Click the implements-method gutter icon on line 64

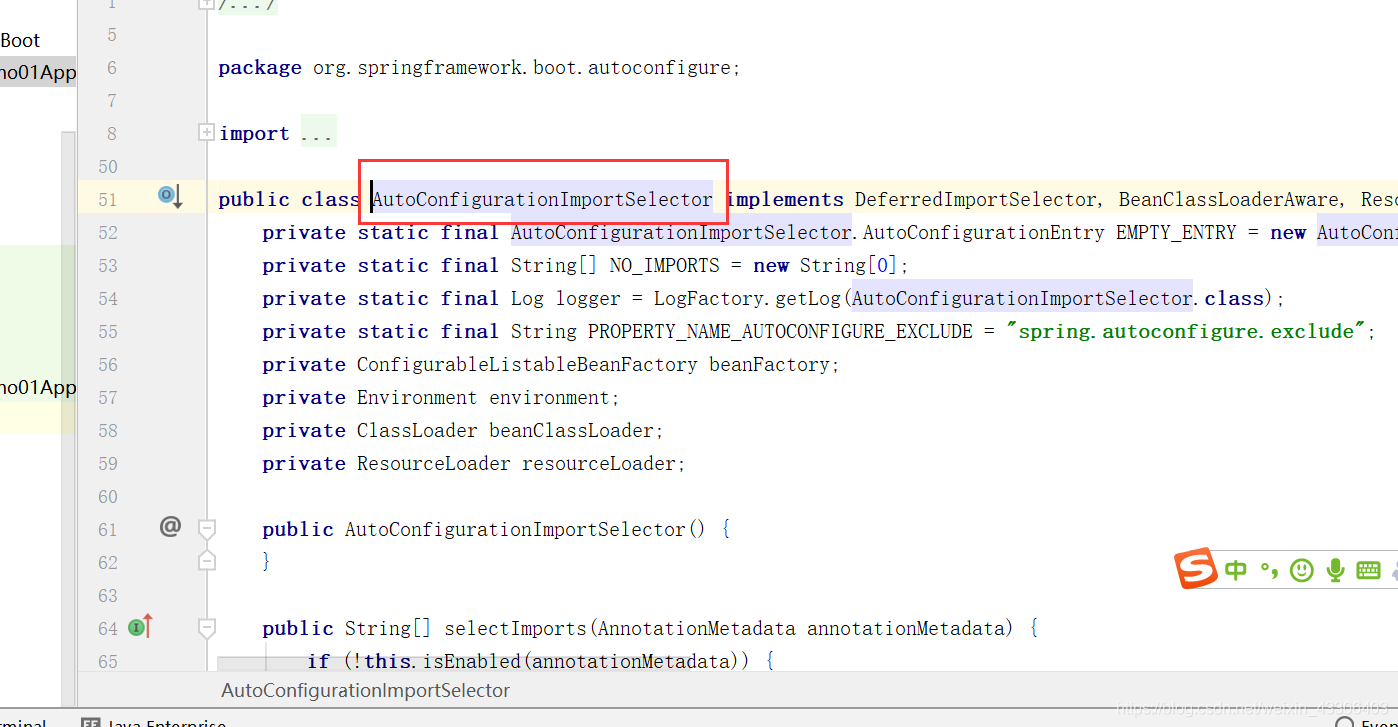point(141,627)
